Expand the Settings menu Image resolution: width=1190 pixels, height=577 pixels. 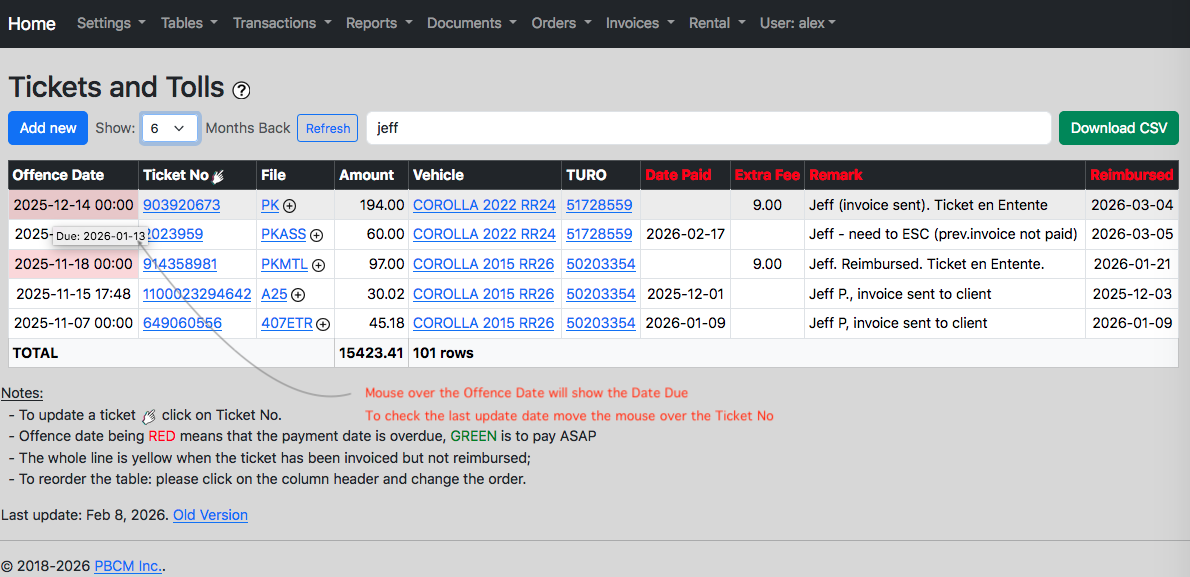pos(112,24)
